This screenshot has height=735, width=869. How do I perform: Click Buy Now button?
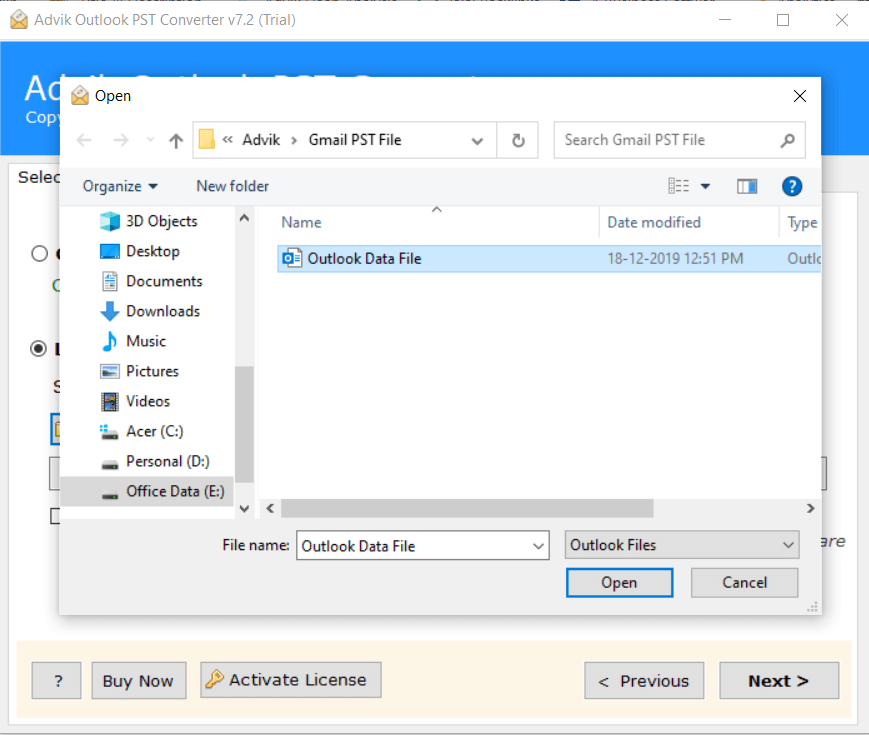(139, 680)
